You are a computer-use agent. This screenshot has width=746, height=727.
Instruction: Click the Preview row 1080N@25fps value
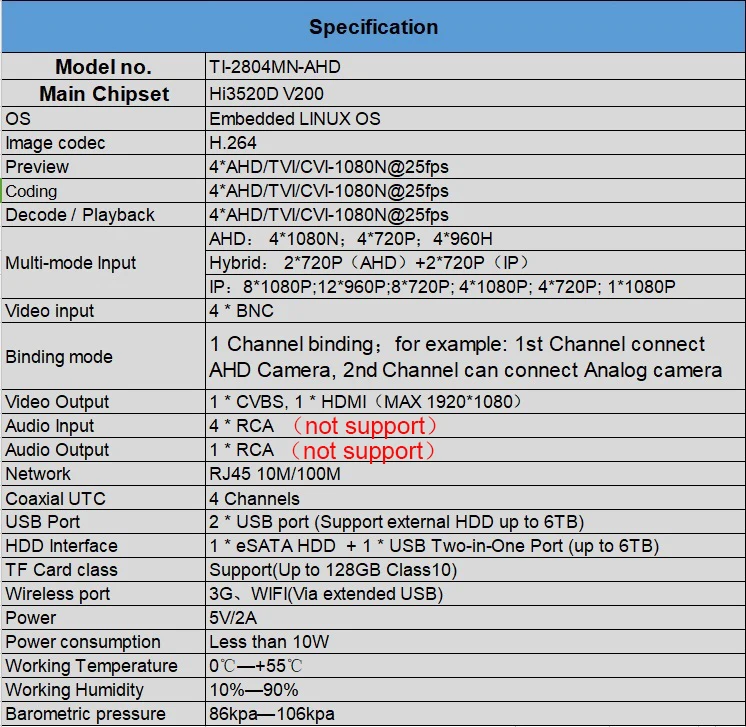coord(329,167)
